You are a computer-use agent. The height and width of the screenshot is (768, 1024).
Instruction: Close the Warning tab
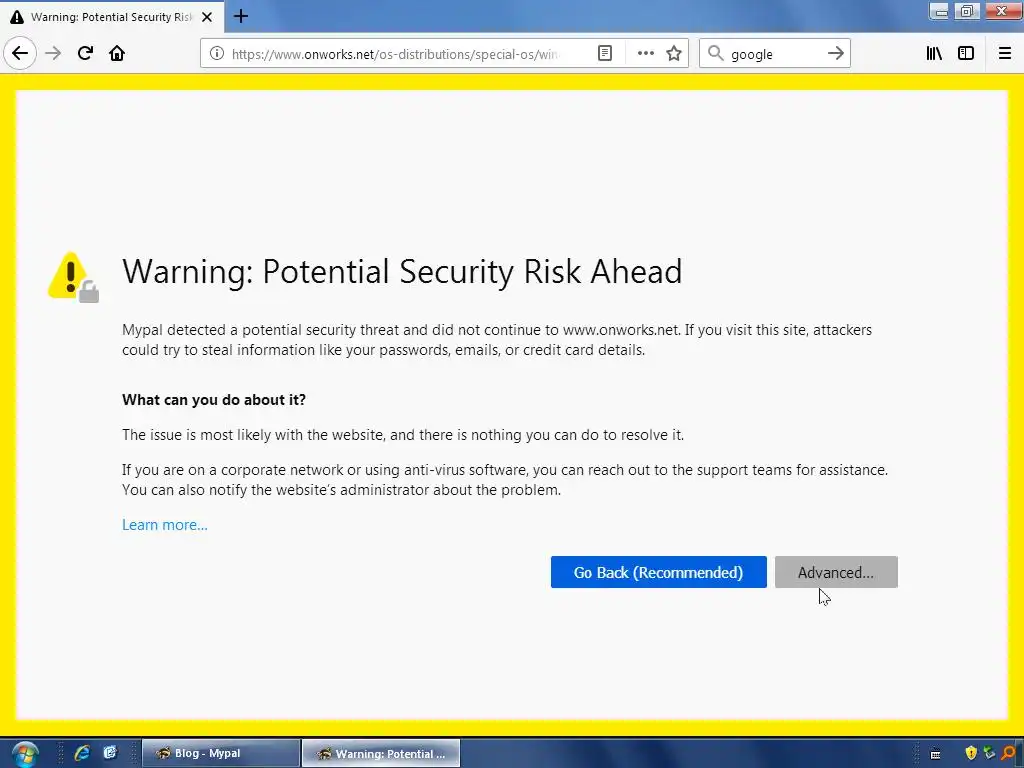(207, 17)
